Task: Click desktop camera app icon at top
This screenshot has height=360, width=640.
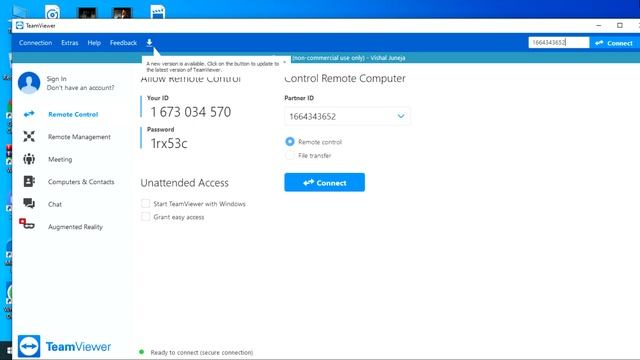Action: [52, 13]
